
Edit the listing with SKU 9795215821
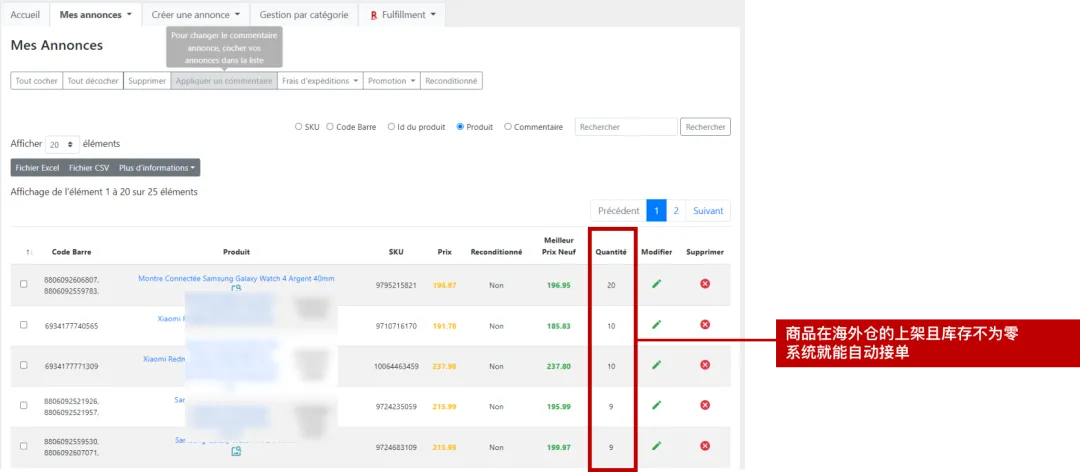(x=656, y=284)
